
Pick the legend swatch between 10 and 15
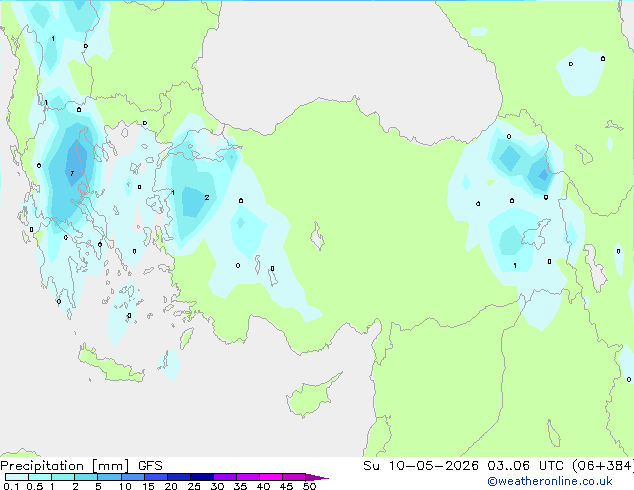point(132,477)
